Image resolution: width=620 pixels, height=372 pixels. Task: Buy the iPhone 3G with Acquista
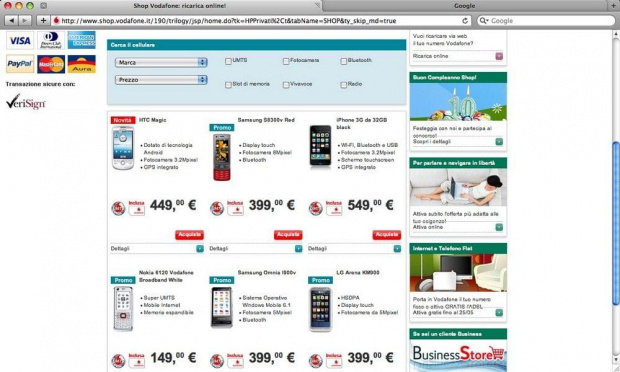tap(387, 235)
